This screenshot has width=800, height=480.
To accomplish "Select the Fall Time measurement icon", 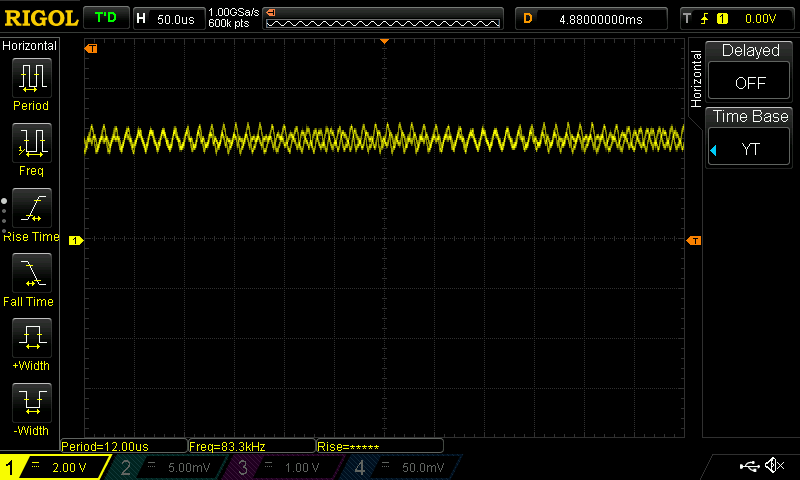I will tap(32, 273).
